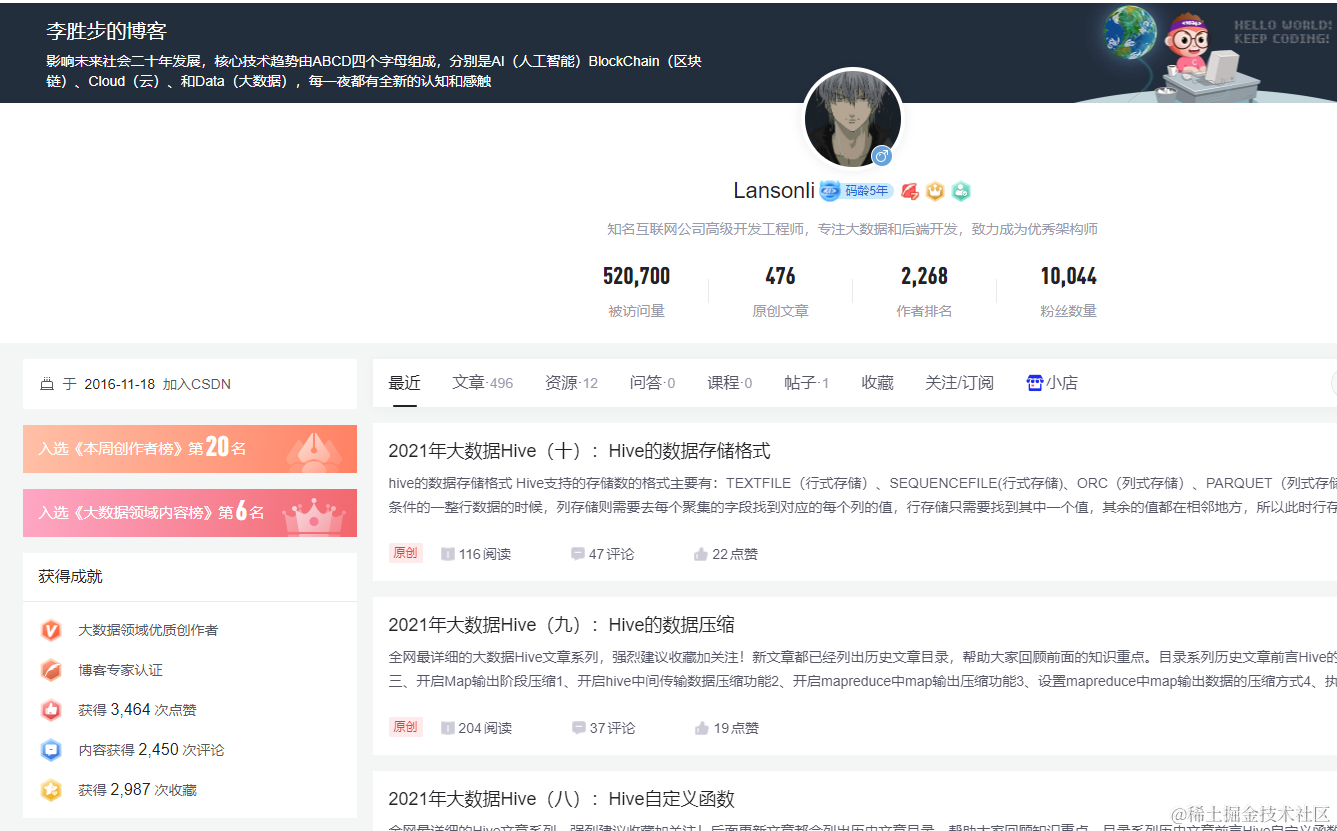This screenshot has width=1337, height=831.
Task: Click the 原创 tag on Hive（九）article
Action: tap(406, 727)
